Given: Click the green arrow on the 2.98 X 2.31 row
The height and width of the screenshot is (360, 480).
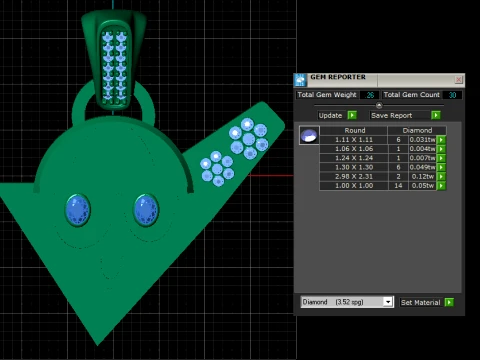Looking at the screenshot, I should 441,176.
